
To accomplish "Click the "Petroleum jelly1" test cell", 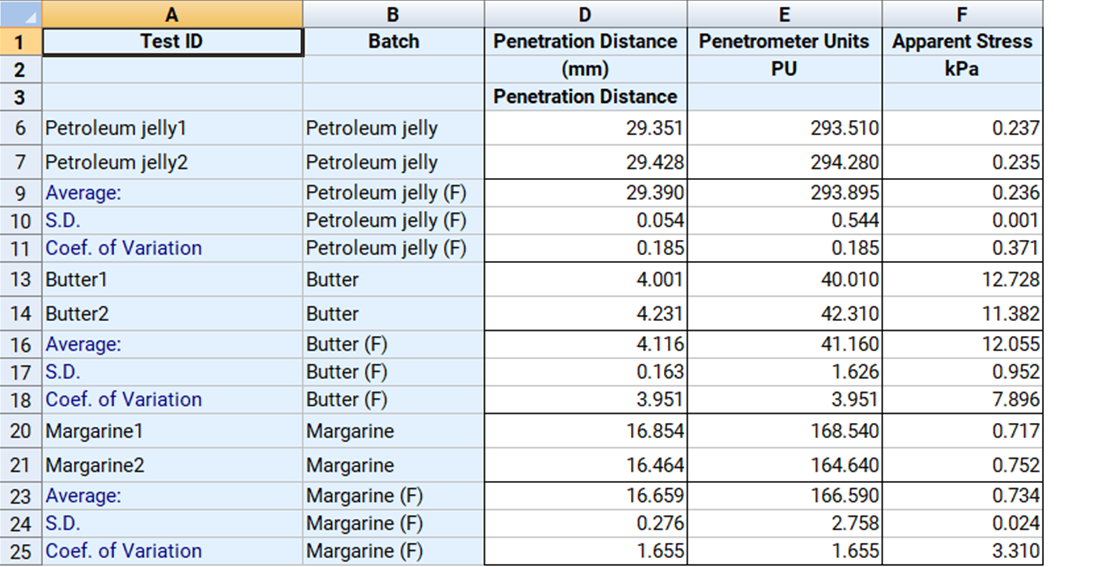I will pyautogui.click(x=172, y=129).
